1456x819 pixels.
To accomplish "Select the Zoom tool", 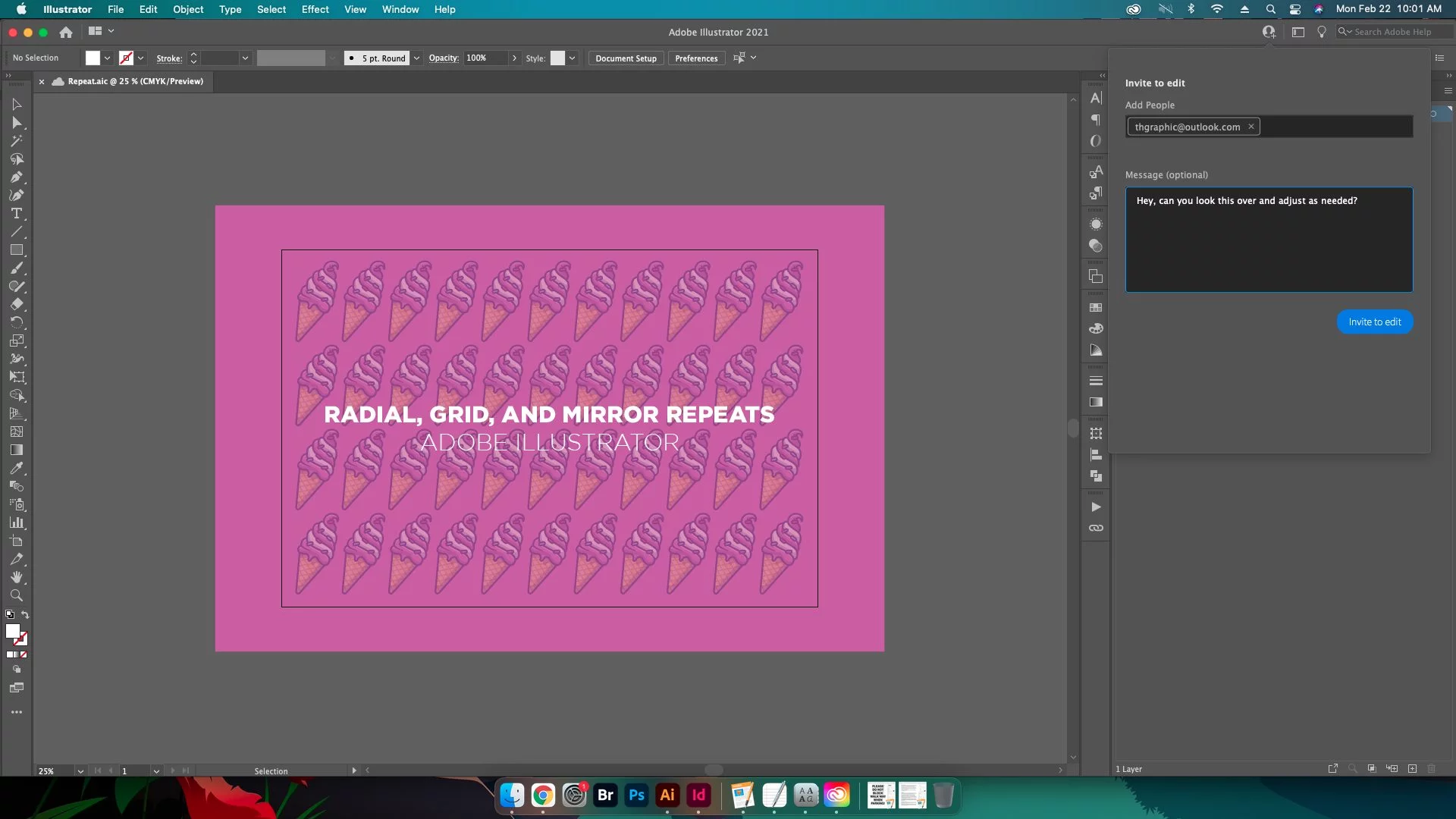I will tap(17, 596).
